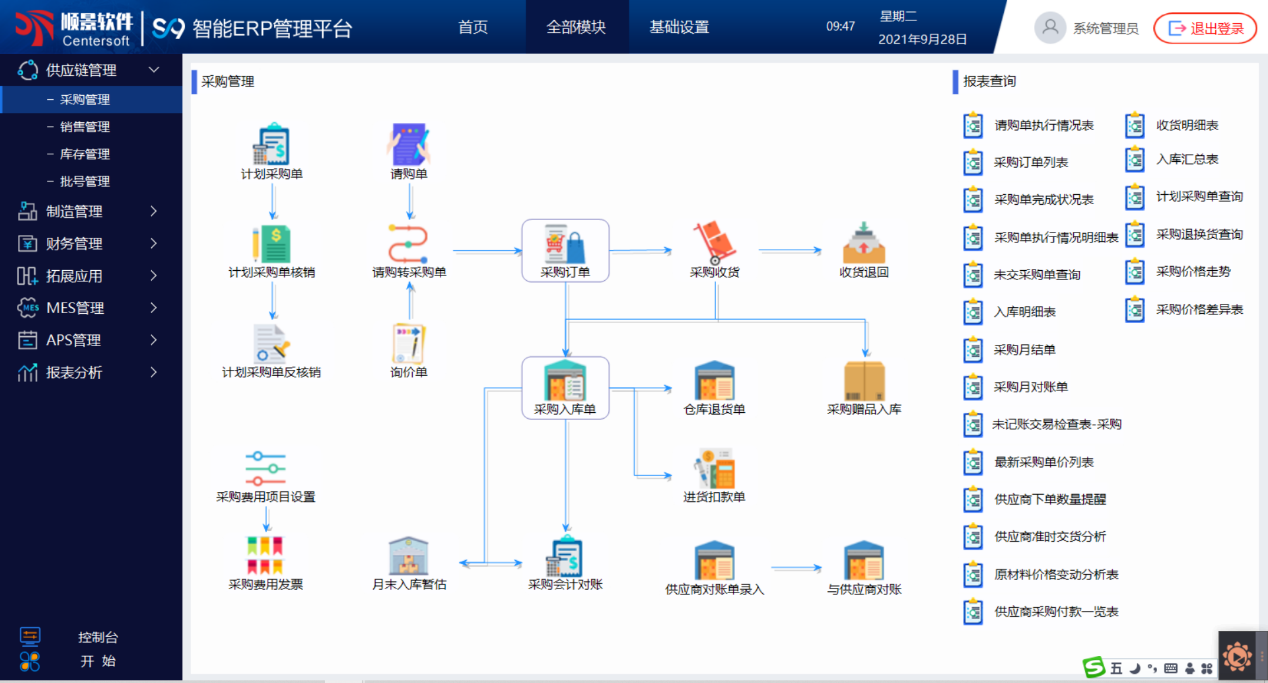Select 销售管理 in the sidebar

pos(85,127)
